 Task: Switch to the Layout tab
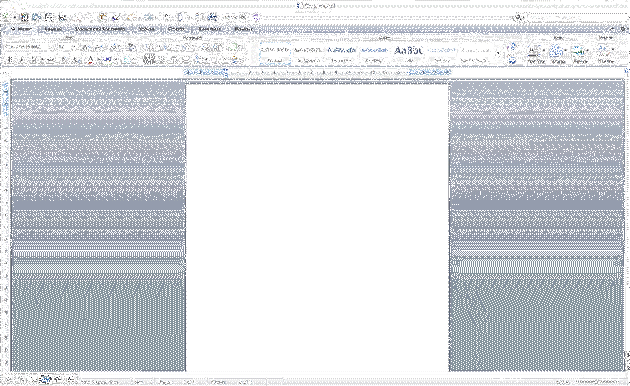tap(53, 29)
